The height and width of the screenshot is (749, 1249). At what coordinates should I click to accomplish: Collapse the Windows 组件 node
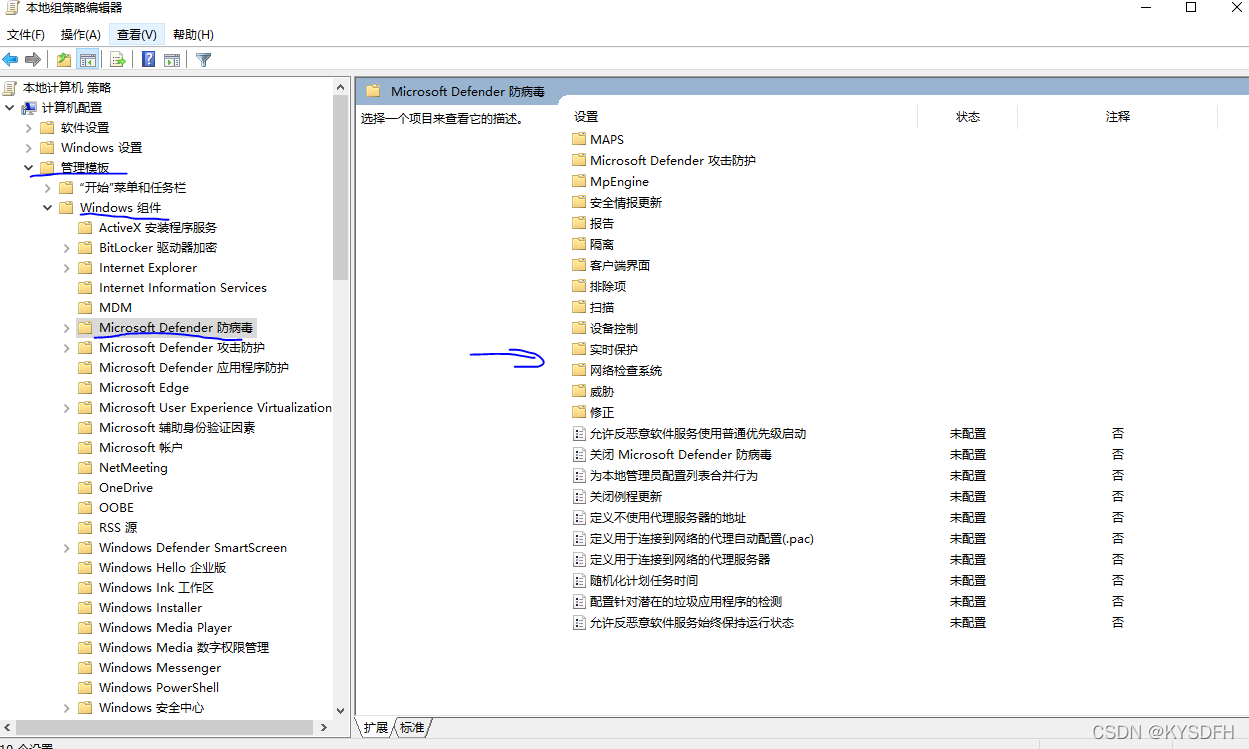[47, 207]
